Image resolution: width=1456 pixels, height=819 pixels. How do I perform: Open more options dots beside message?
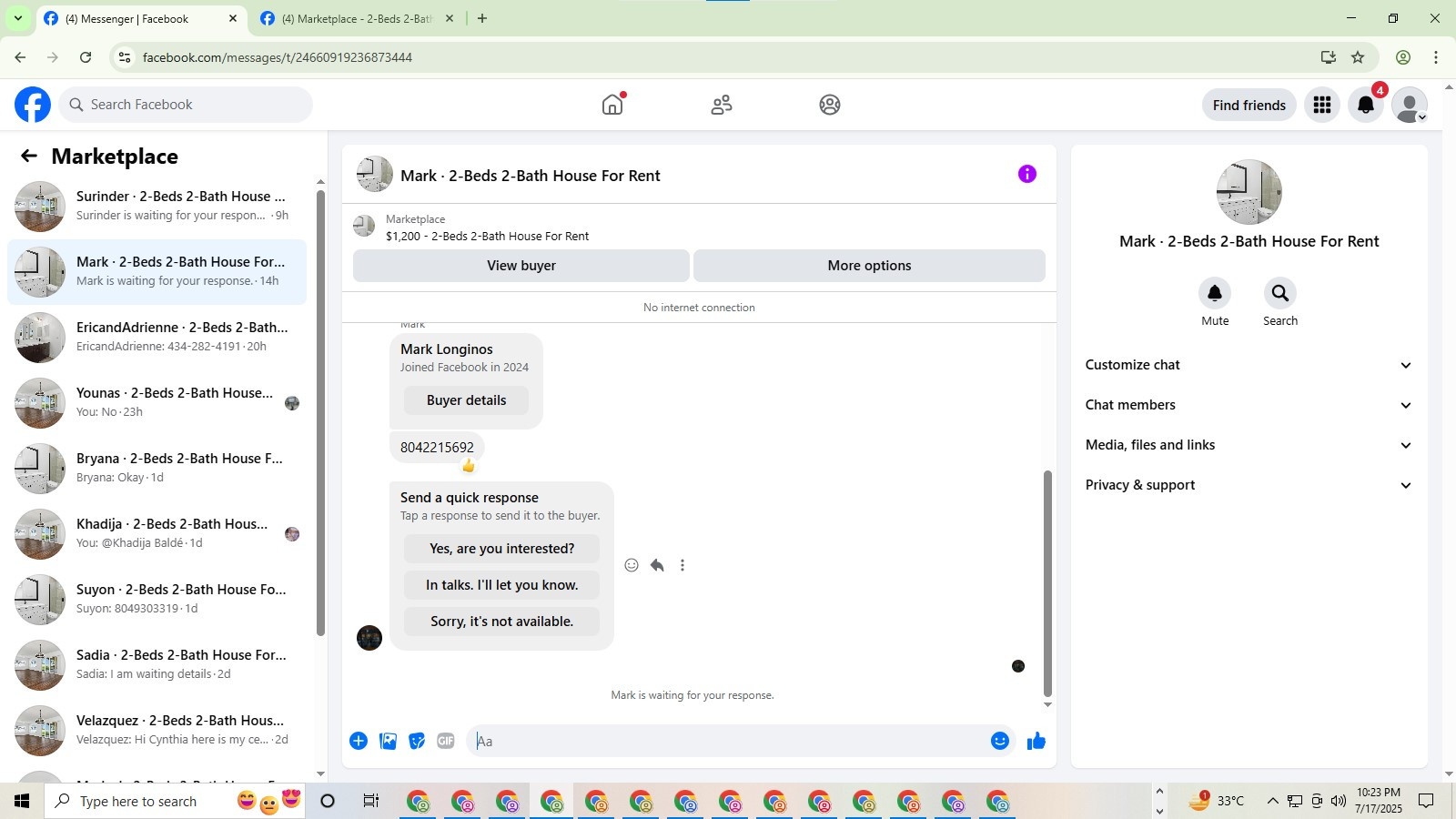682,565
